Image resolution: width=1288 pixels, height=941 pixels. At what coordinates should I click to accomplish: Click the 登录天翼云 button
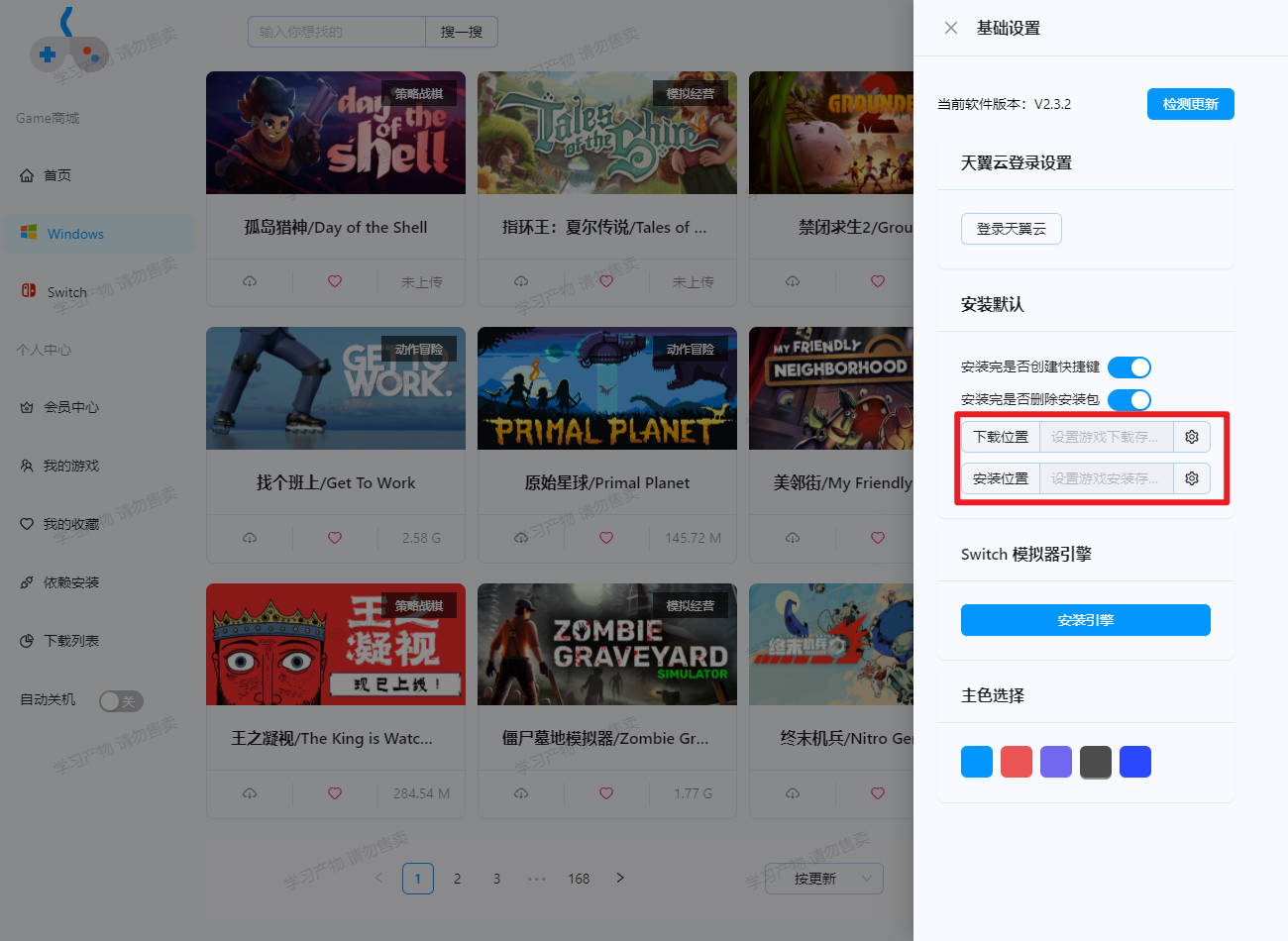tap(1012, 229)
